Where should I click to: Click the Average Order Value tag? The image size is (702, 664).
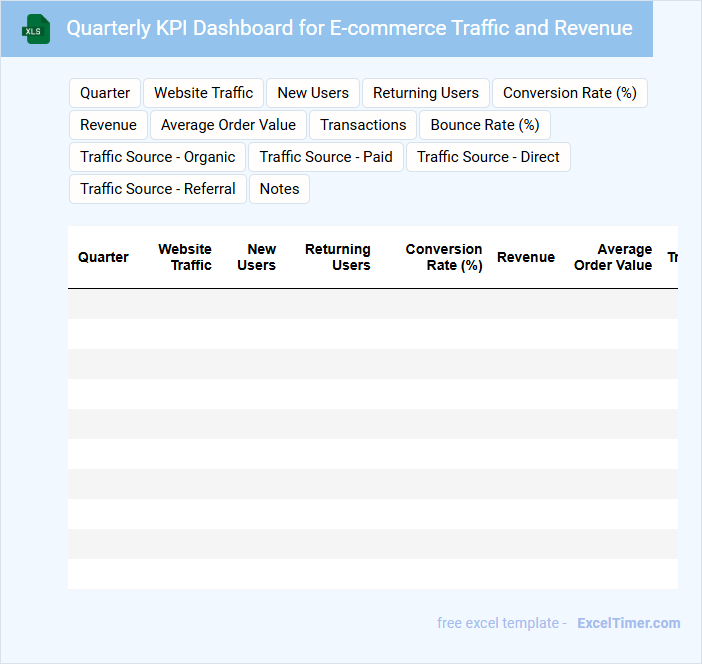[228, 125]
